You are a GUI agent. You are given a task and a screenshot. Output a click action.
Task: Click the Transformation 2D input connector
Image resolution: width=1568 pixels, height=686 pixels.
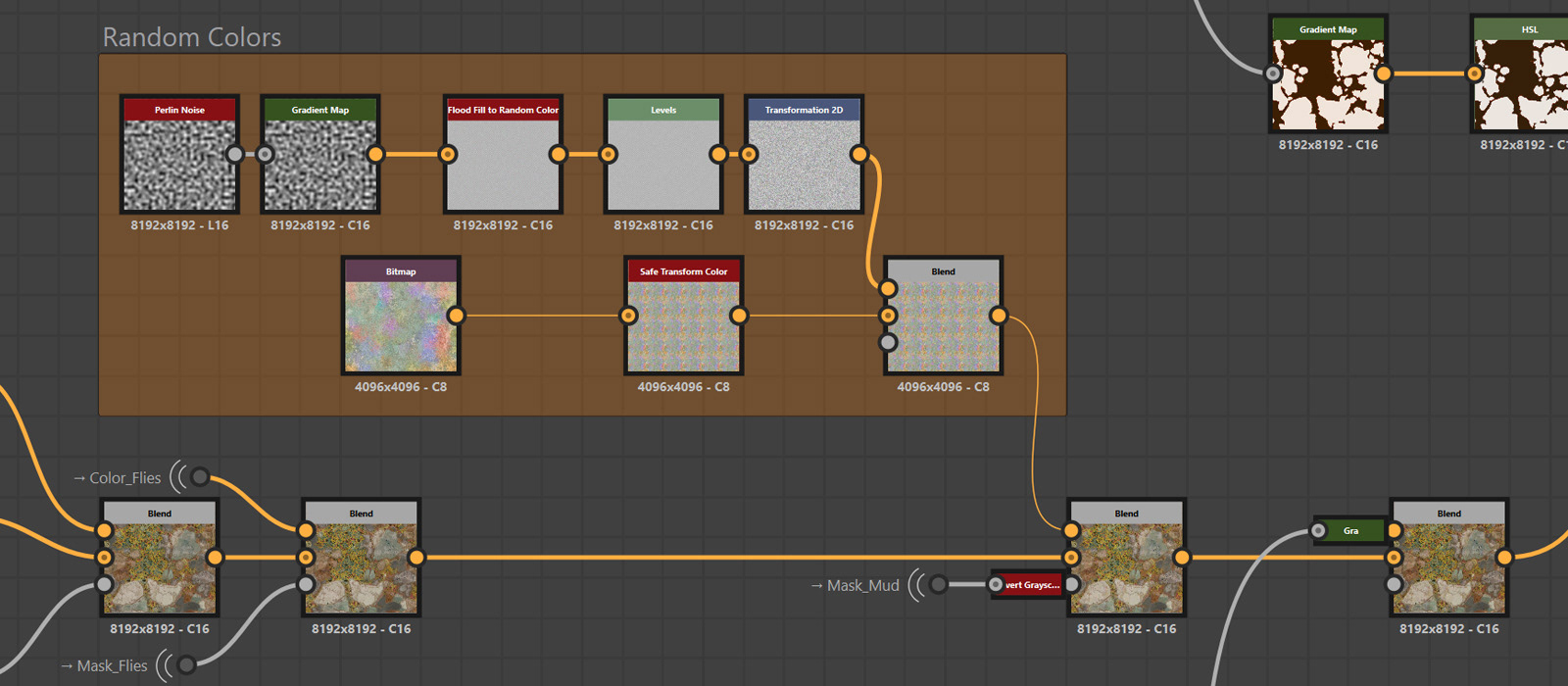coord(749,154)
